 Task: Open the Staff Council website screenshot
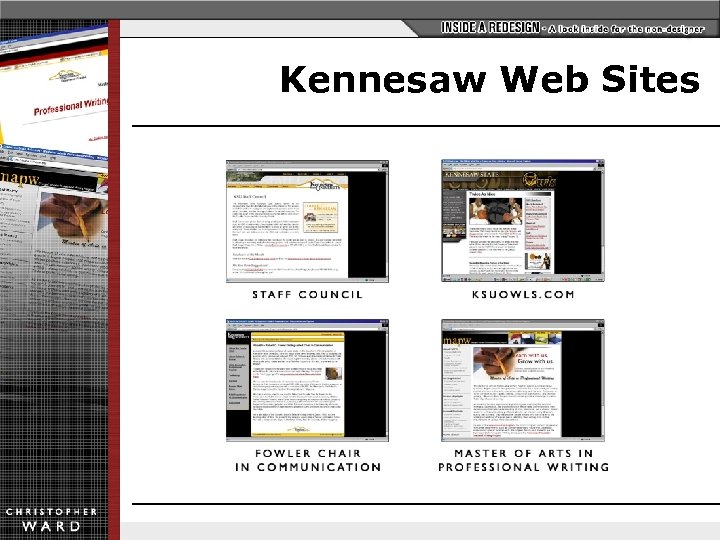point(307,221)
